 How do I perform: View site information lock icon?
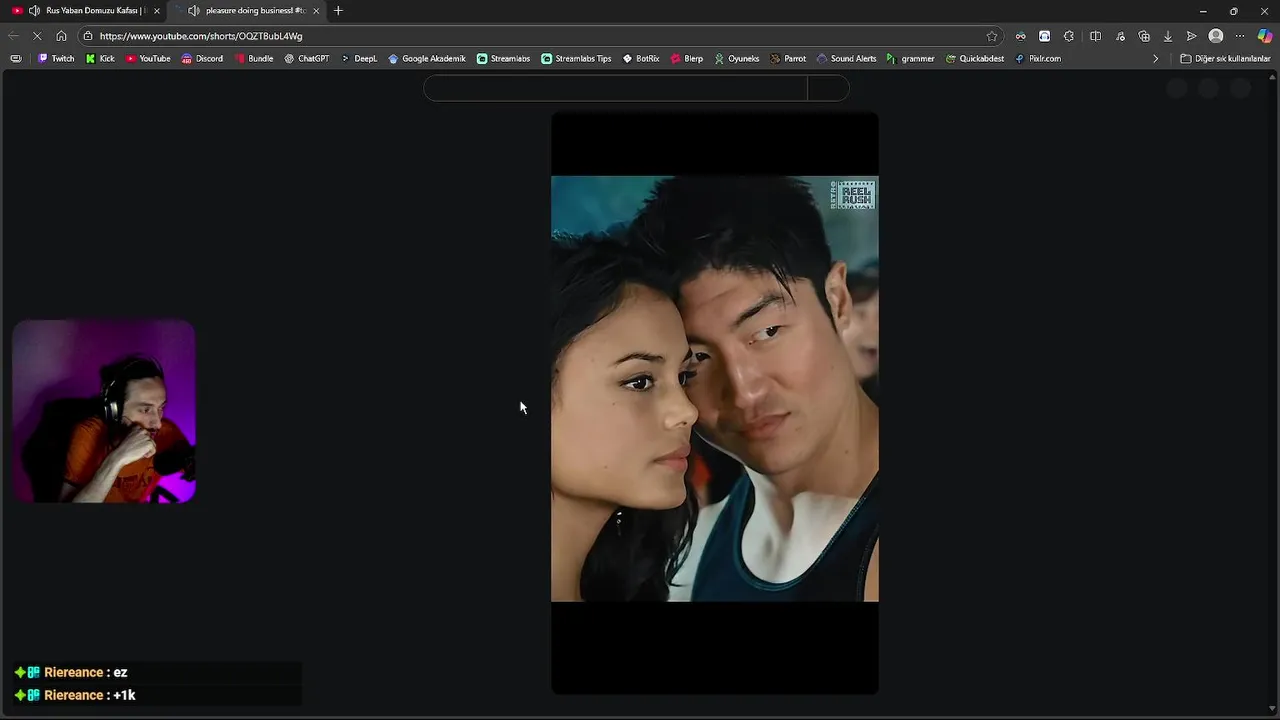88,36
